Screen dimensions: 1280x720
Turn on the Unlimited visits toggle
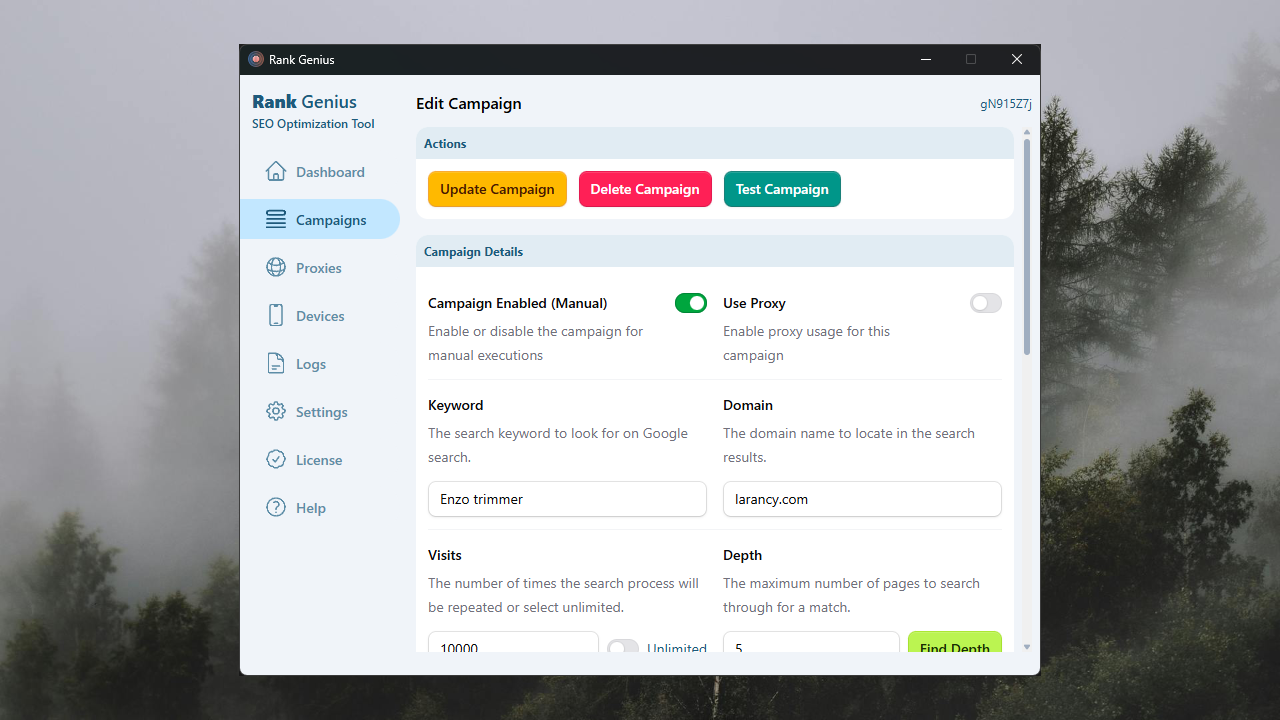pos(623,647)
